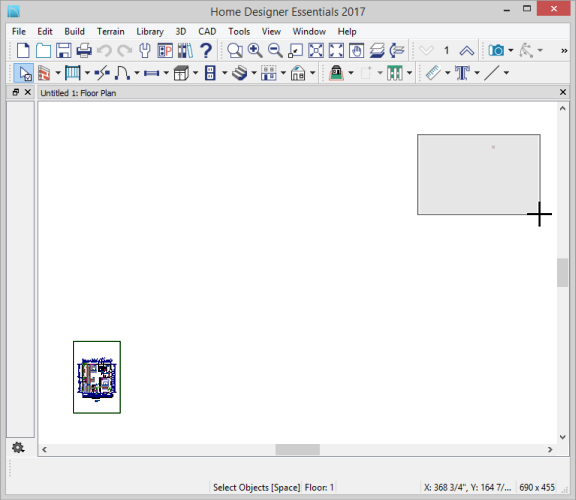Click 'Floor: 1' in status bar
Viewport: 576px width, 500px height.
pyautogui.click(x=319, y=488)
